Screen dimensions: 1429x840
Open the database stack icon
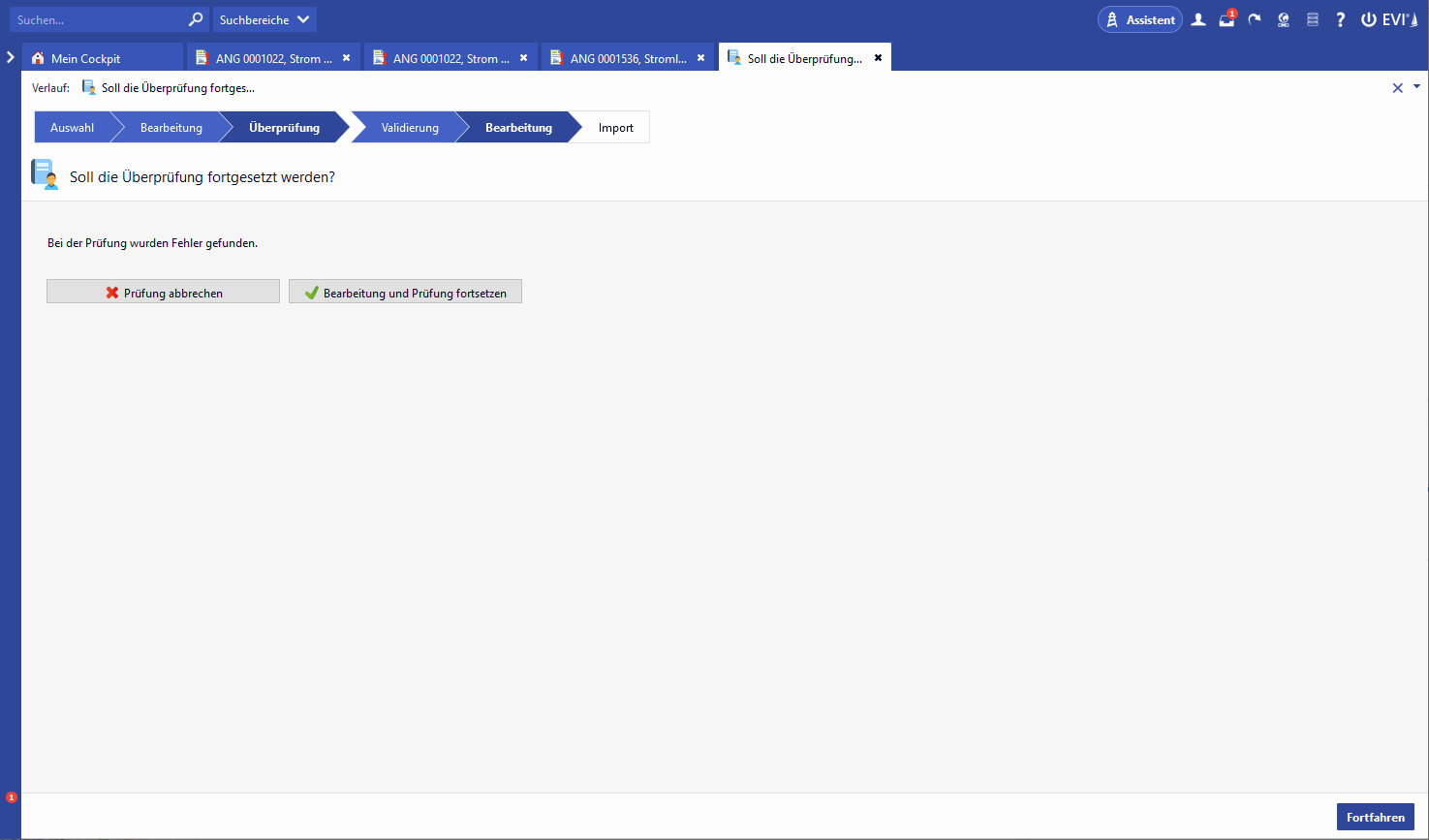click(x=1313, y=19)
